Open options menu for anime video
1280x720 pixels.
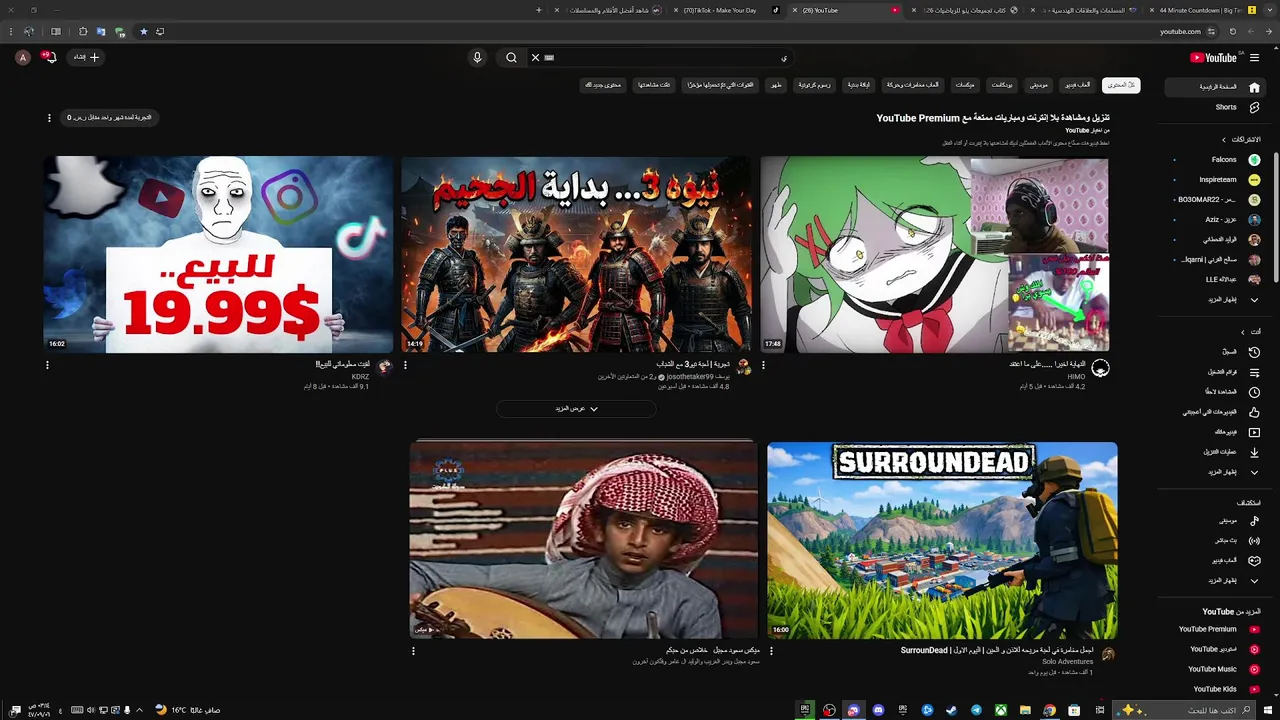tap(763, 365)
